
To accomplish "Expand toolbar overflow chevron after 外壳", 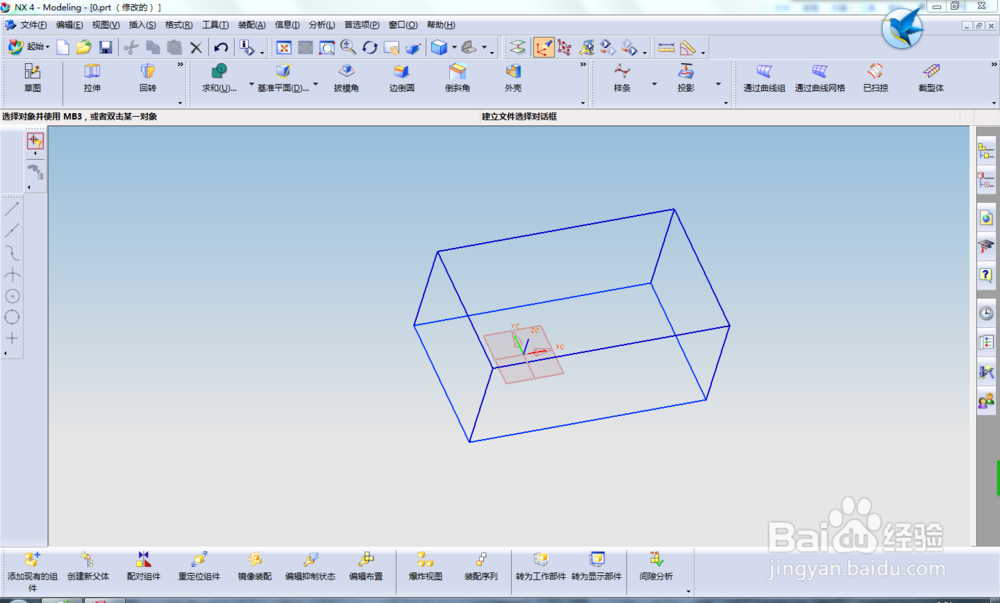I will [x=583, y=64].
